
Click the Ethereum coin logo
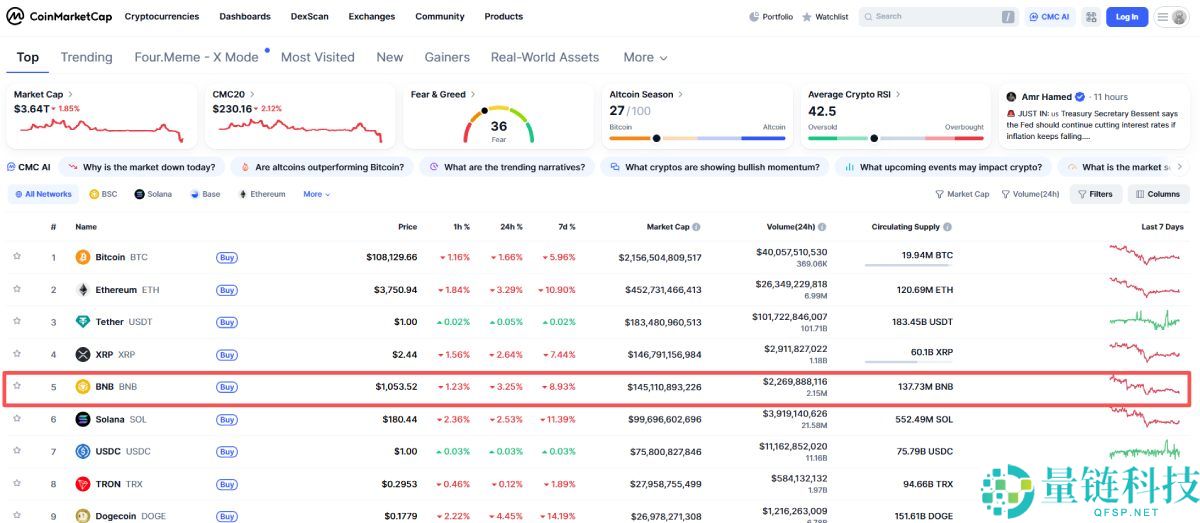click(x=83, y=290)
